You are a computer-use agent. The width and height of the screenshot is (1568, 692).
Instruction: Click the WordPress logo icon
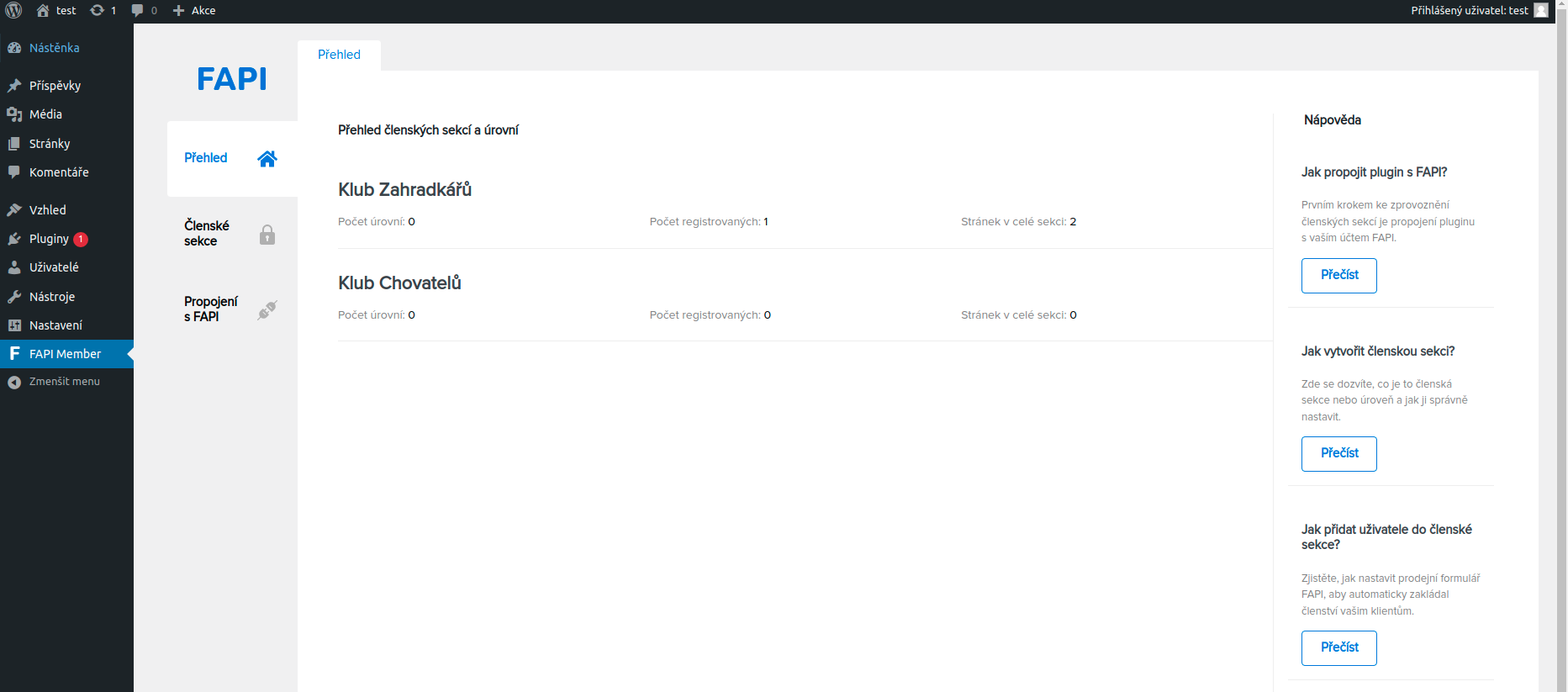pos(13,10)
